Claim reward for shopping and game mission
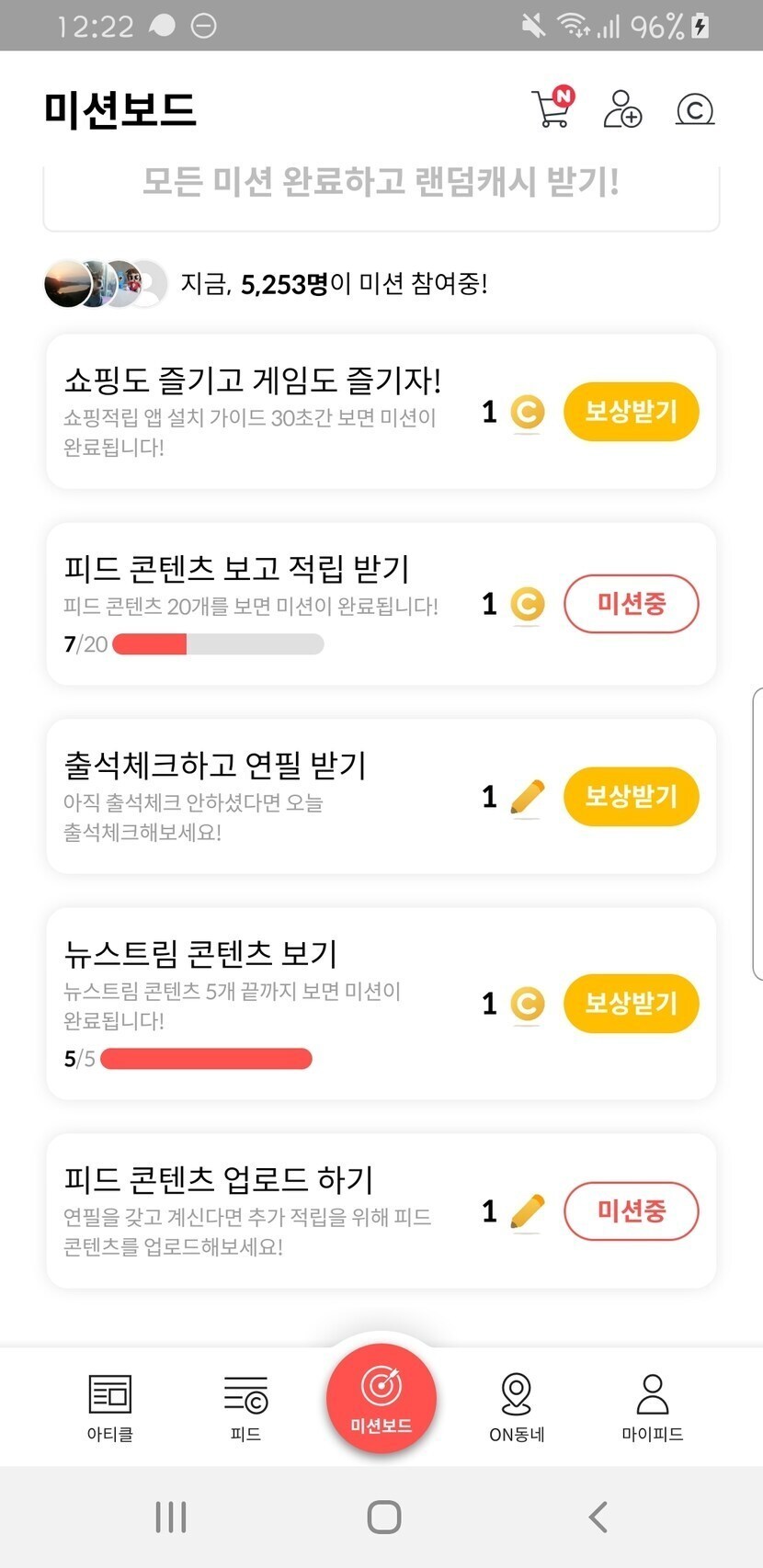The image size is (763, 1568). coord(631,412)
